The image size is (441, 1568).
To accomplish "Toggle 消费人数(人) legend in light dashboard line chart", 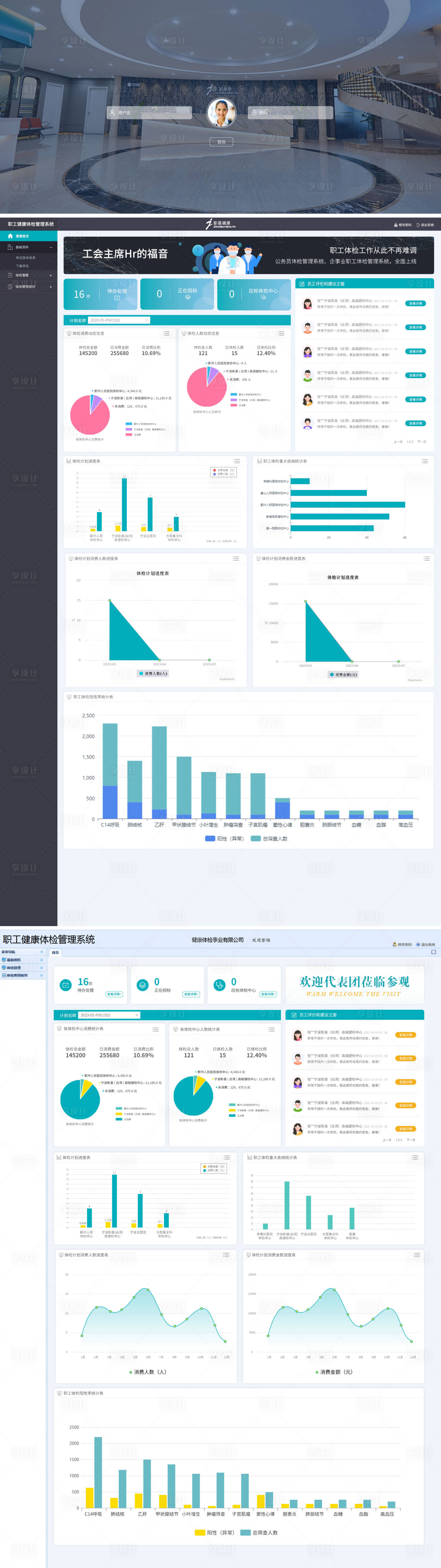I will click(x=148, y=1372).
